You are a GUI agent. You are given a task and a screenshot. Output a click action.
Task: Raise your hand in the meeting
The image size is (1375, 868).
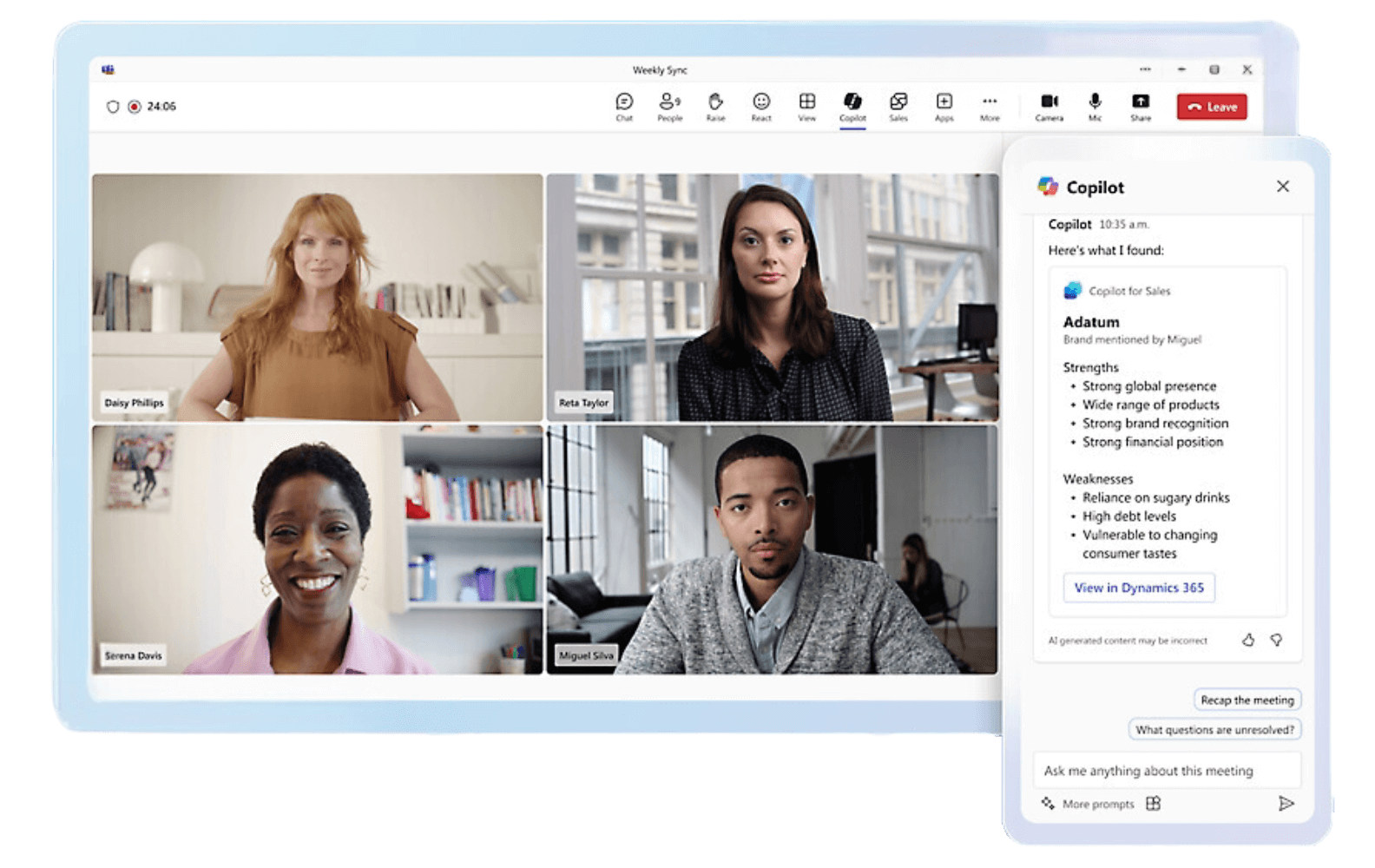[715, 107]
